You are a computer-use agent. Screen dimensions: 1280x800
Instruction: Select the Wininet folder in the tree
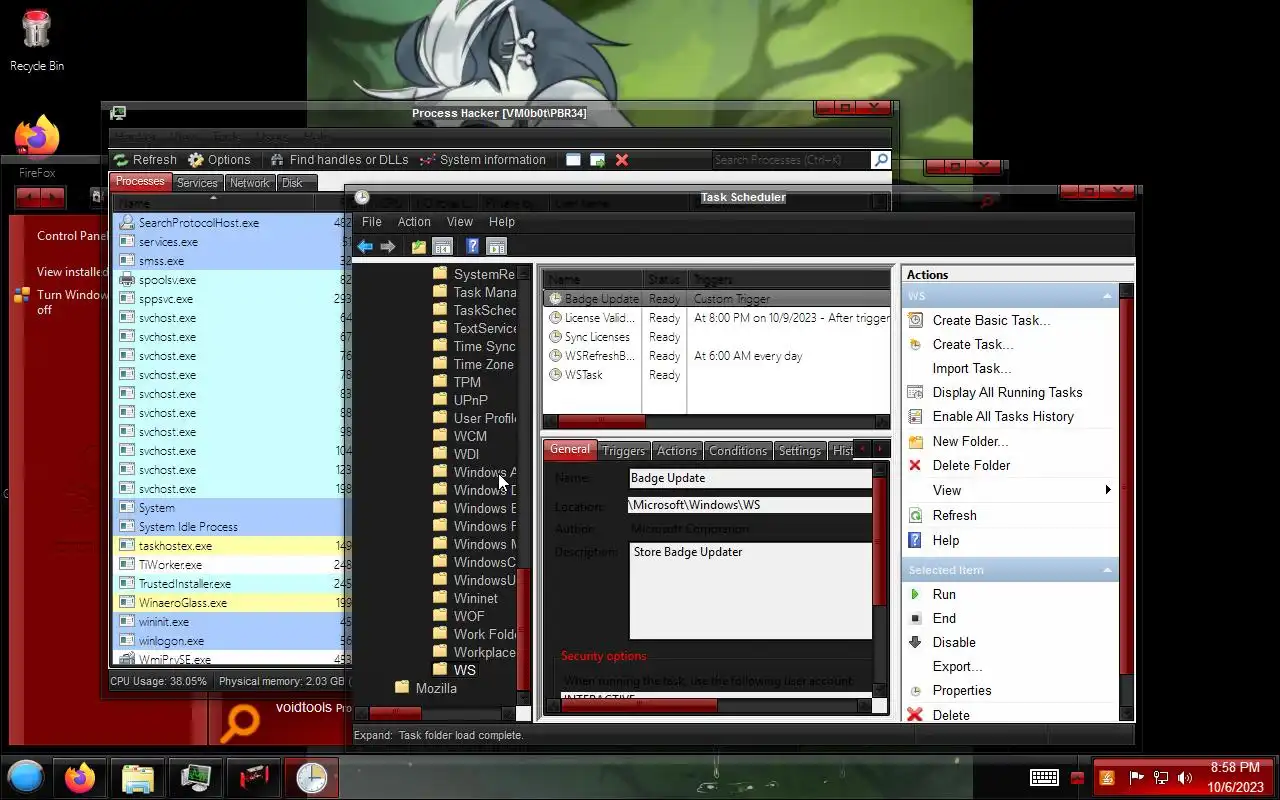[x=475, y=598]
